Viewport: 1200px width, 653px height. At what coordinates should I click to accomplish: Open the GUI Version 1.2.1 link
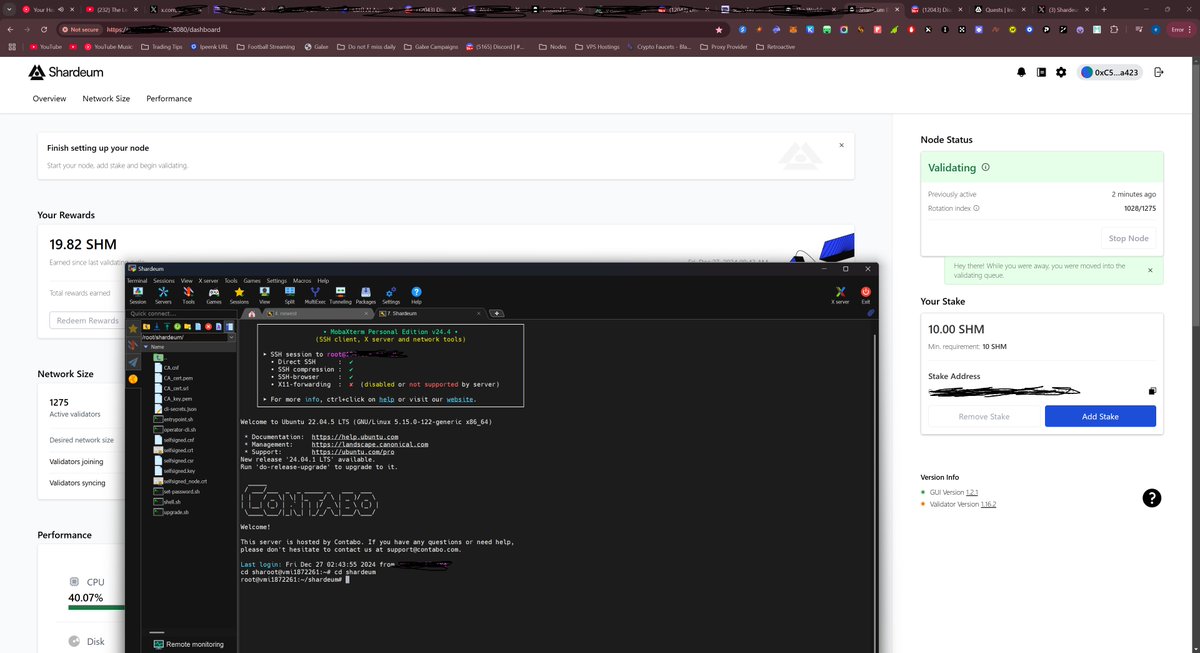tap(971, 492)
